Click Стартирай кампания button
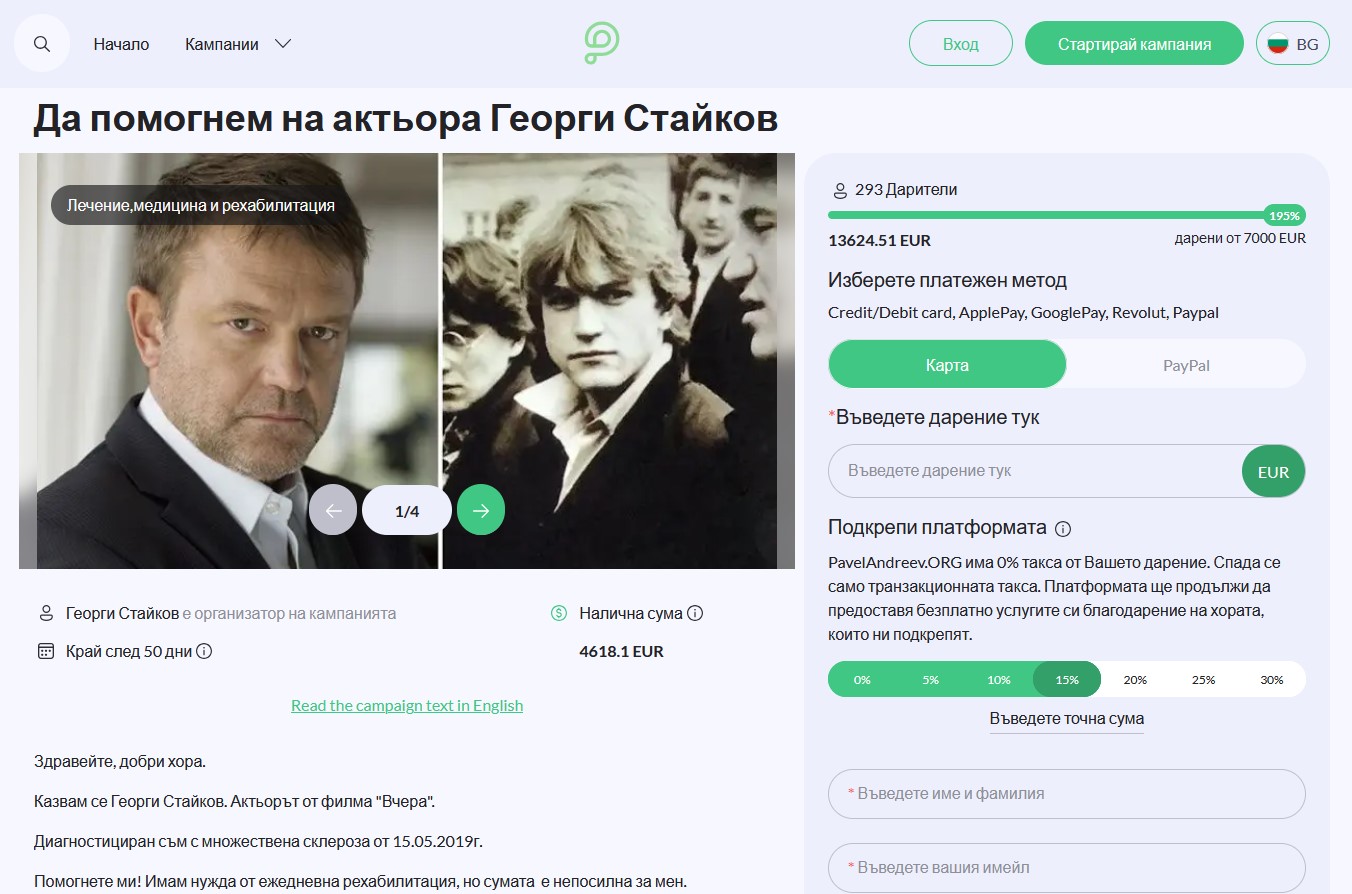This screenshot has height=894, width=1352. click(x=1135, y=44)
